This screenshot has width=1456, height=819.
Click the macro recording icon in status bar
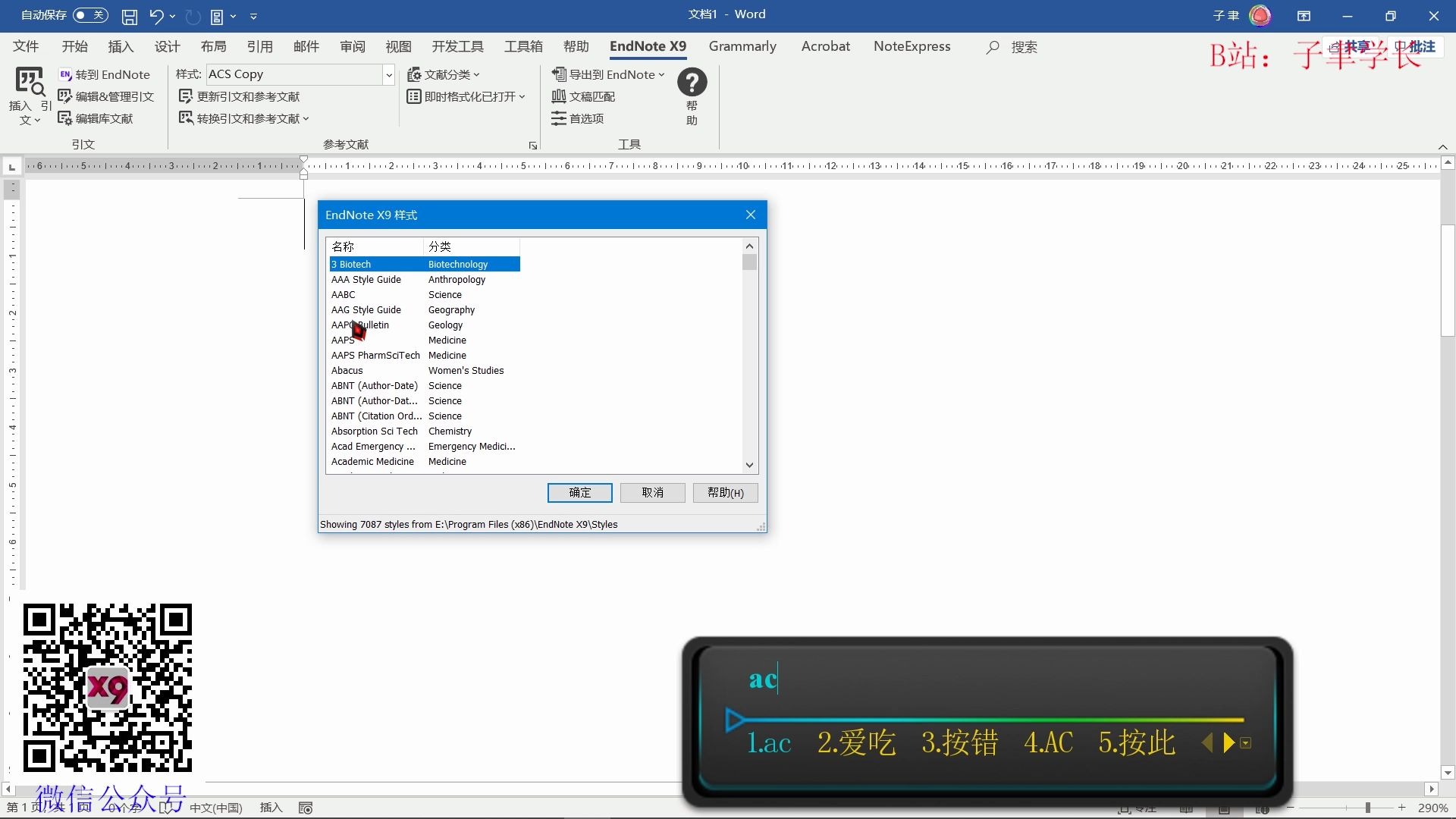point(306,808)
